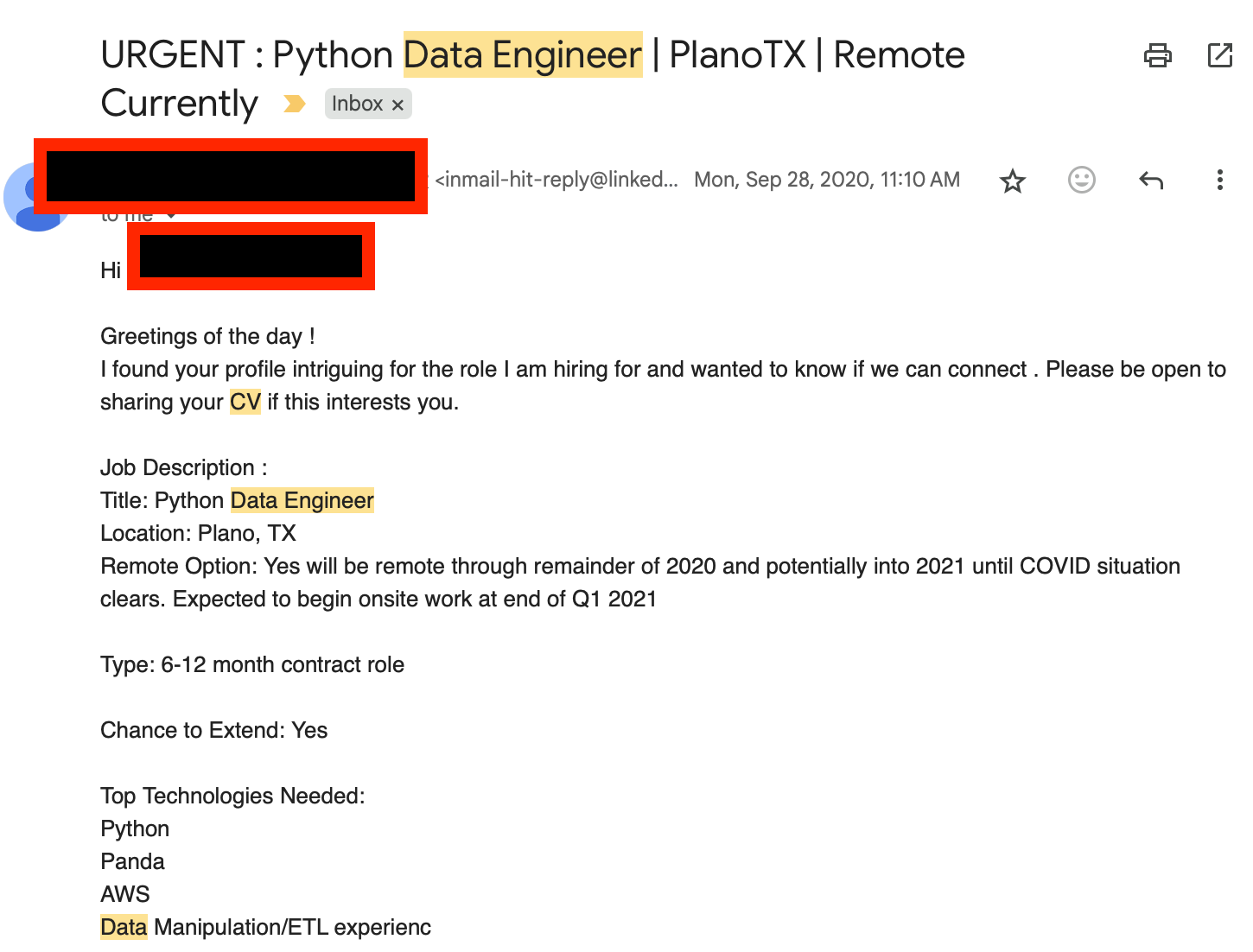
Task: Open email in a new window
Action: tap(1219, 55)
